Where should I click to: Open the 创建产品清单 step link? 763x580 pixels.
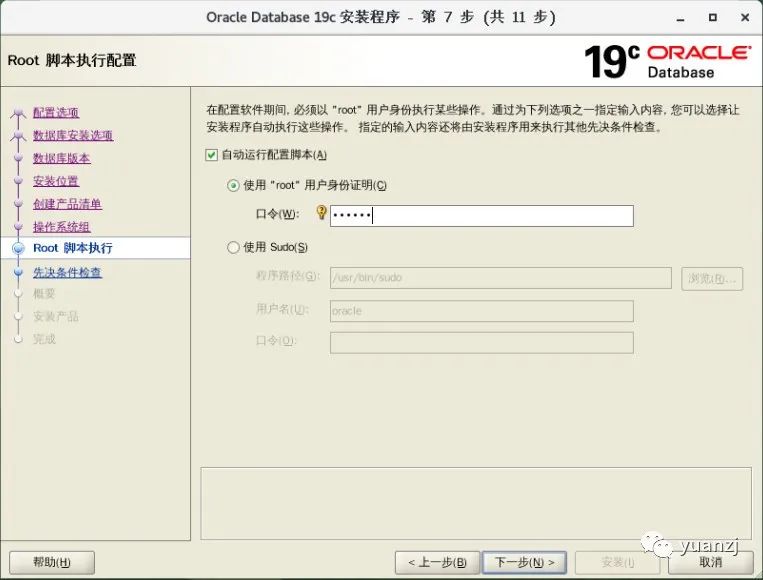[68, 204]
